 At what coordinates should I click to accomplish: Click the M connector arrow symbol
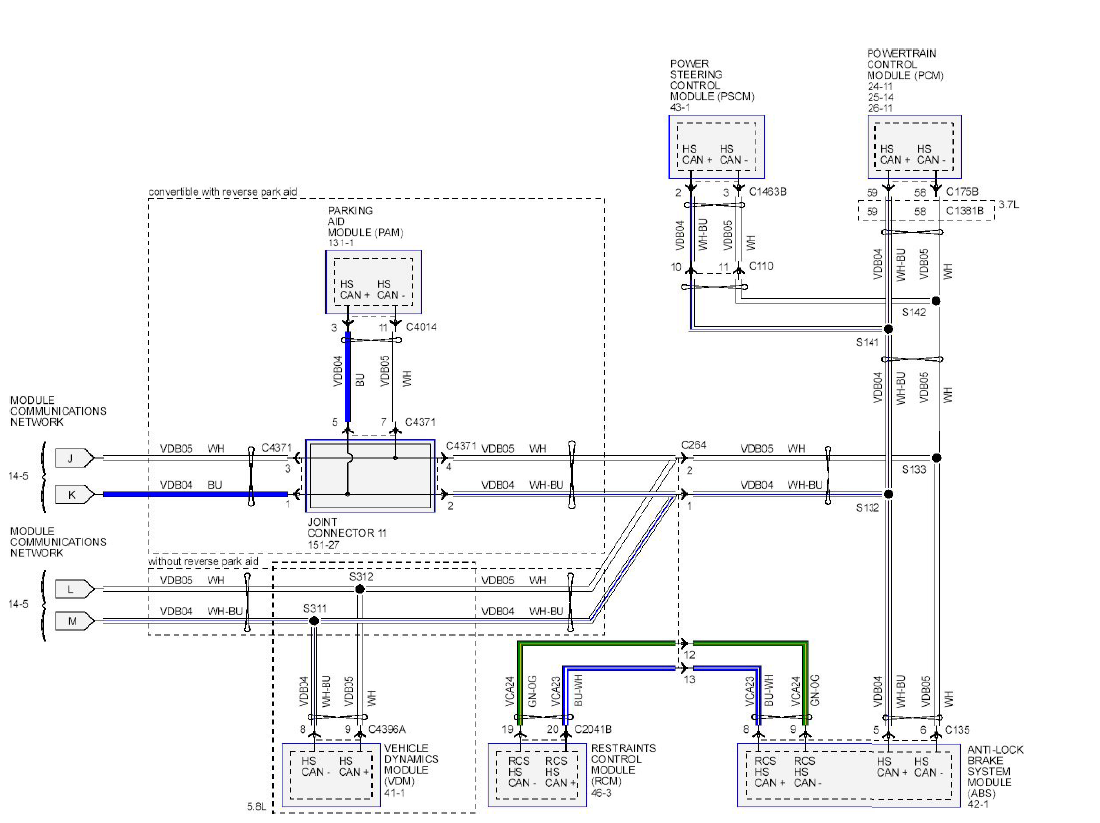(74, 621)
